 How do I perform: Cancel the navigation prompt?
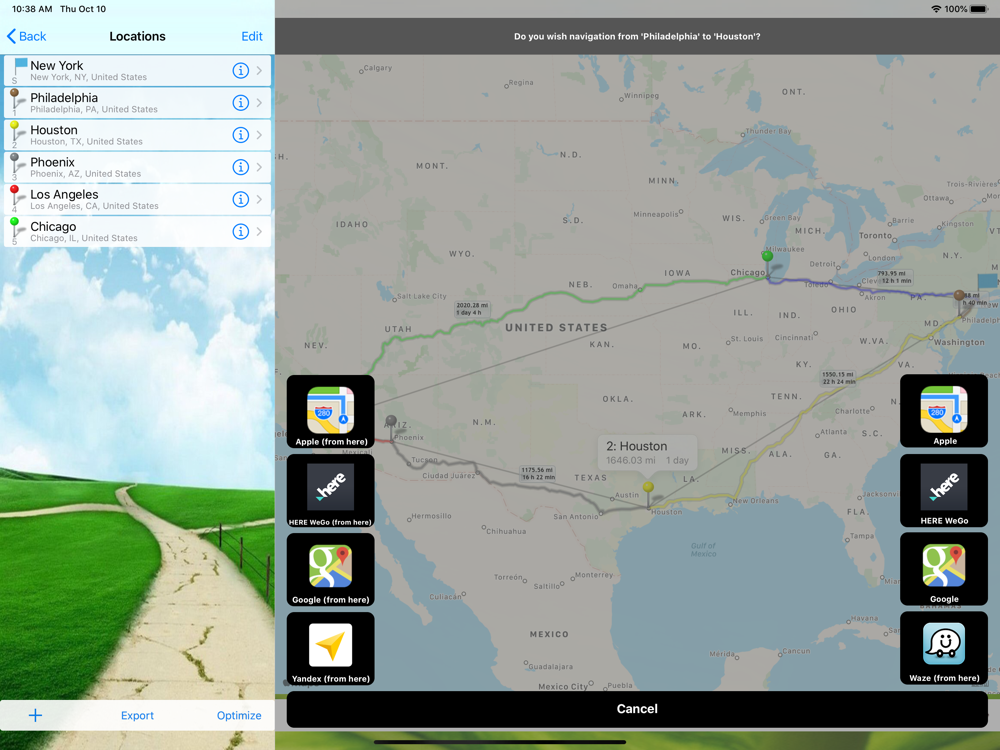pyautogui.click(x=637, y=709)
